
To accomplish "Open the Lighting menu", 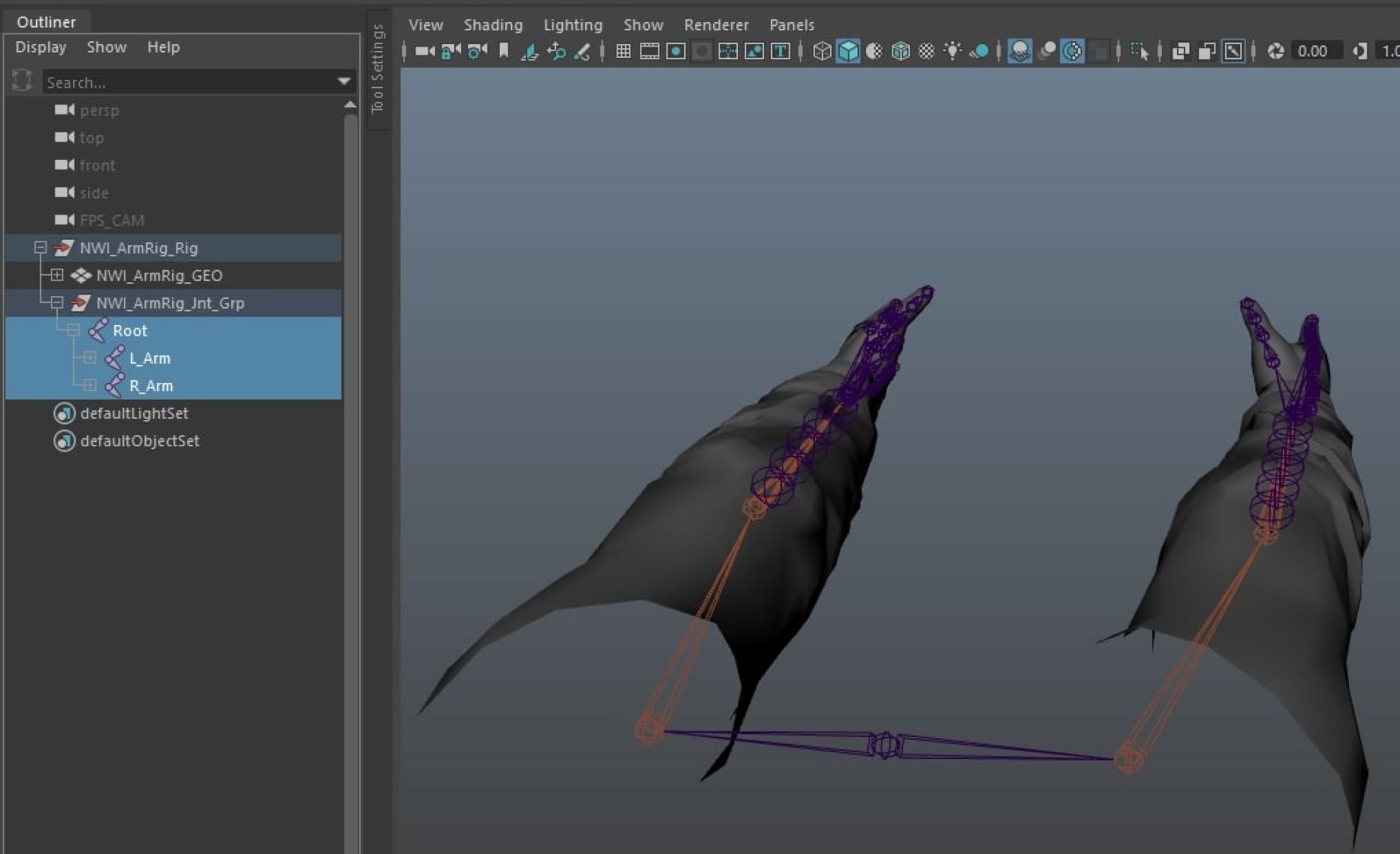I will tap(572, 25).
